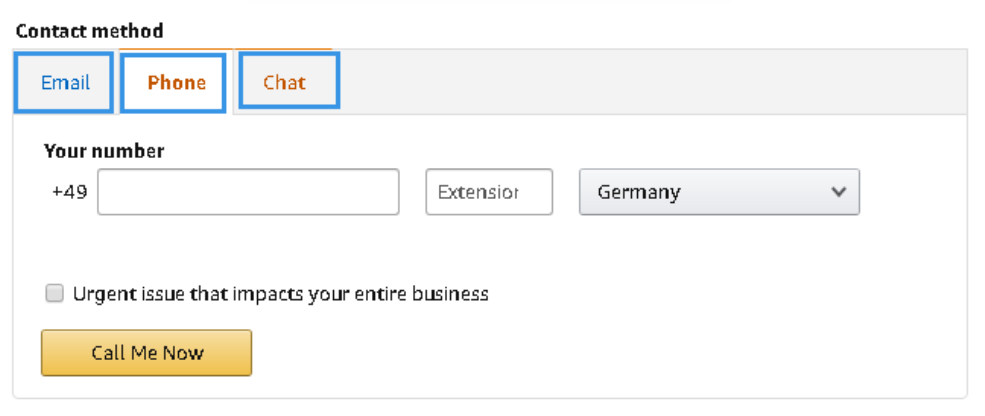The width and height of the screenshot is (985, 416).
Task: Request a callback with the yellow button
Action: coord(146,353)
